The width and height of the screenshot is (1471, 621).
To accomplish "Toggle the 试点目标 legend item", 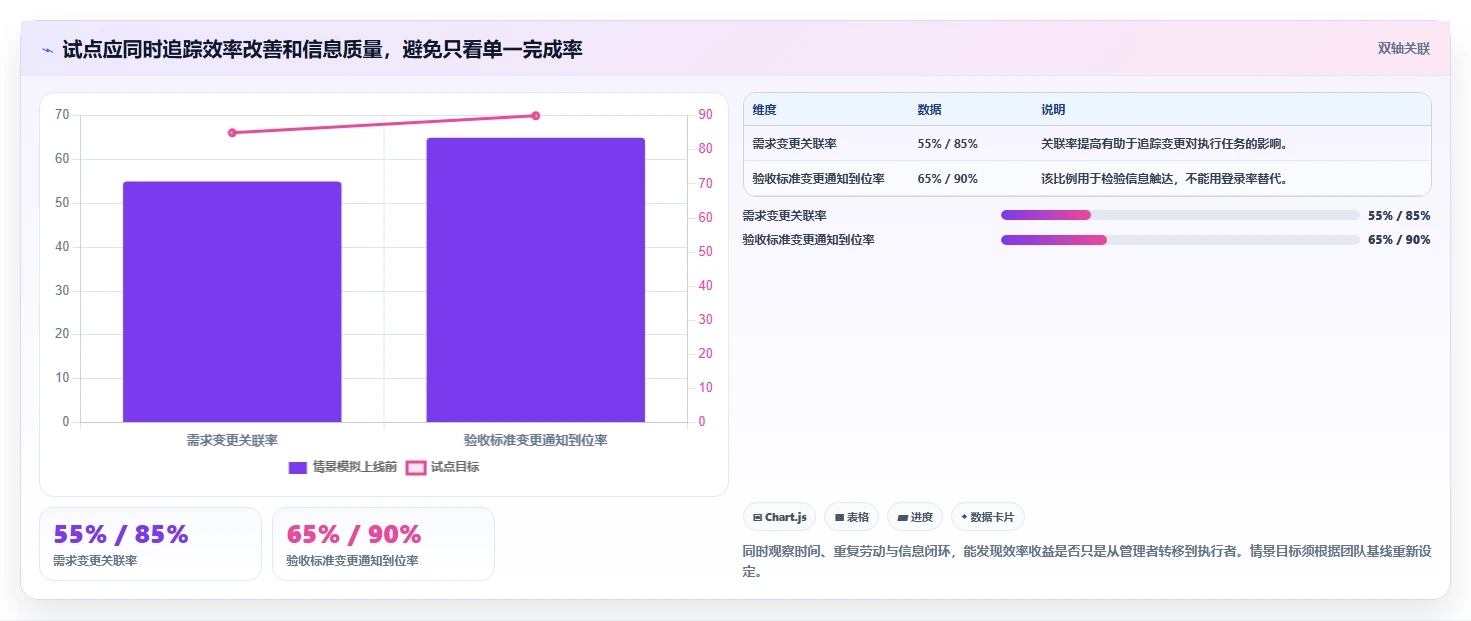I will point(443,467).
